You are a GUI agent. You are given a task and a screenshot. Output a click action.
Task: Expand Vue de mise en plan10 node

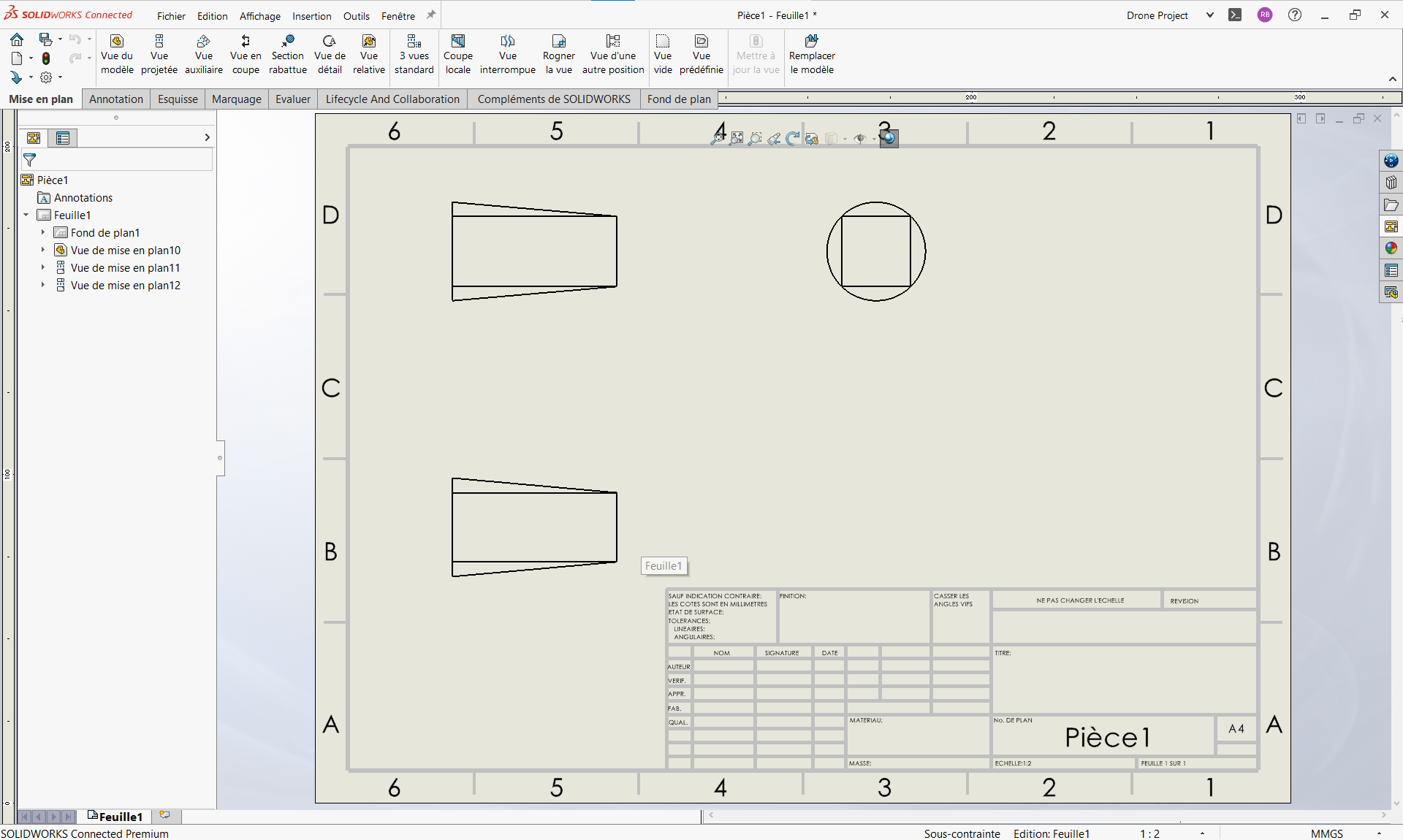click(x=43, y=251)
